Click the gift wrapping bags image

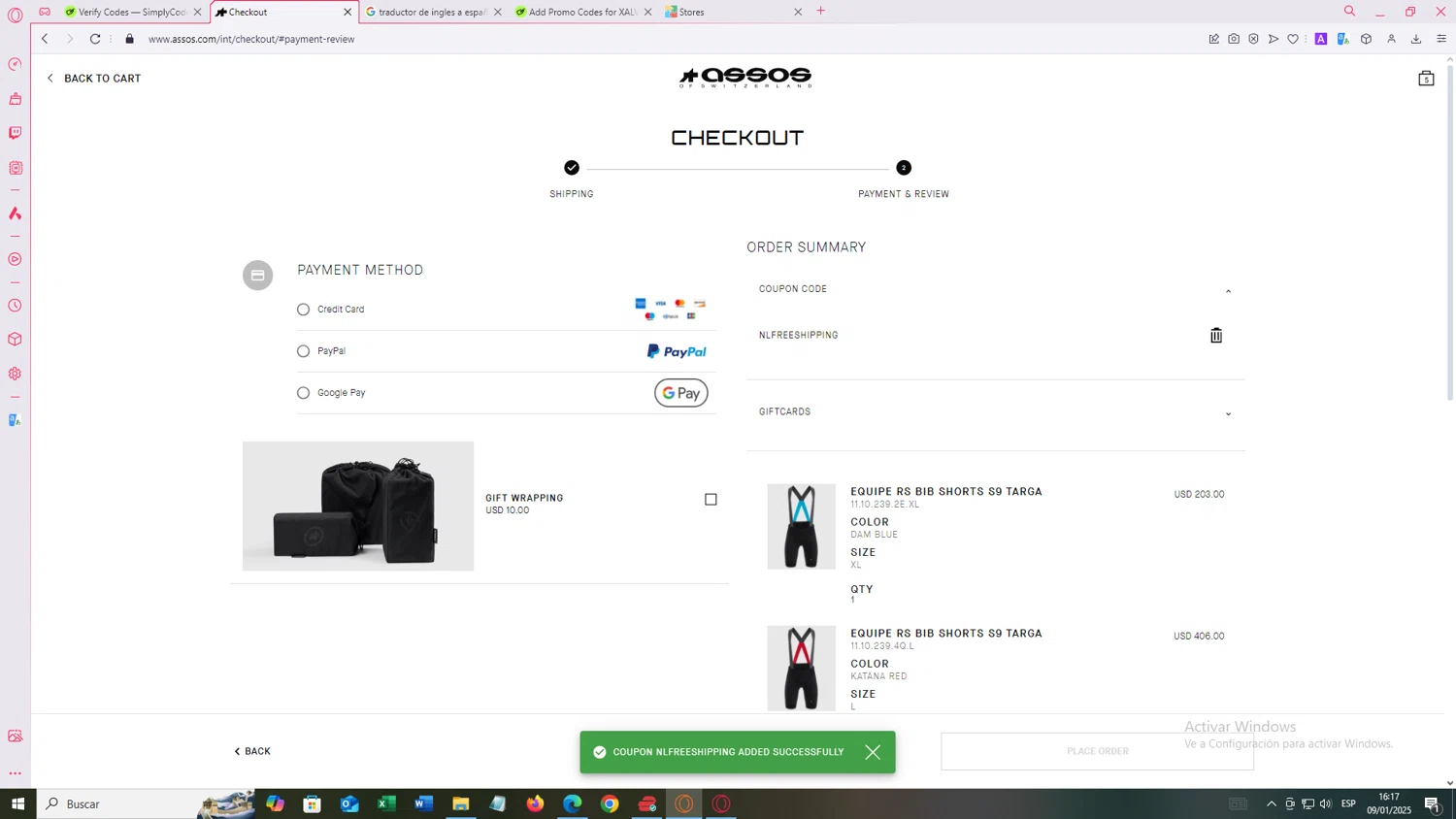pyautogui.click(x=358, y=507)
